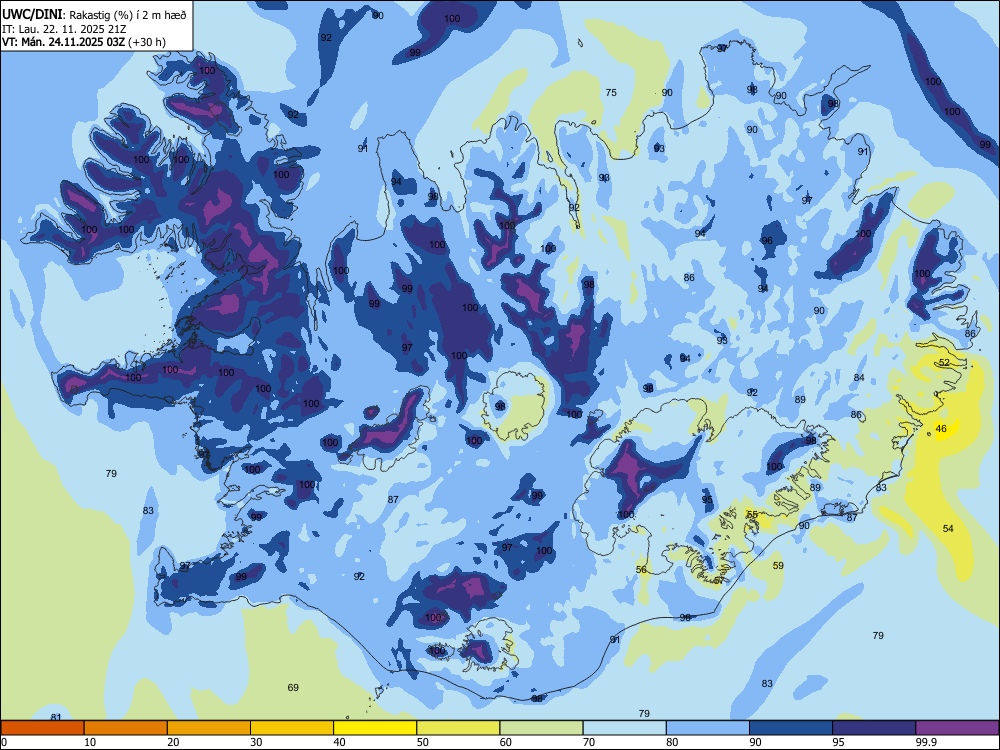Choose the 30–40 legend color band
Image resolution: width=1000 pixels, height=750 pixels.
point(292,728)
